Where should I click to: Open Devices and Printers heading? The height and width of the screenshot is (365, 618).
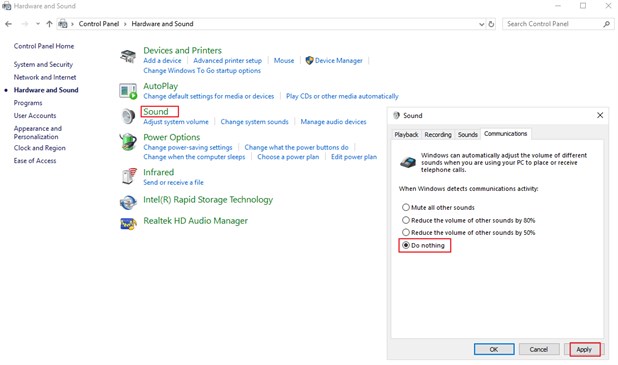(182, 50)
